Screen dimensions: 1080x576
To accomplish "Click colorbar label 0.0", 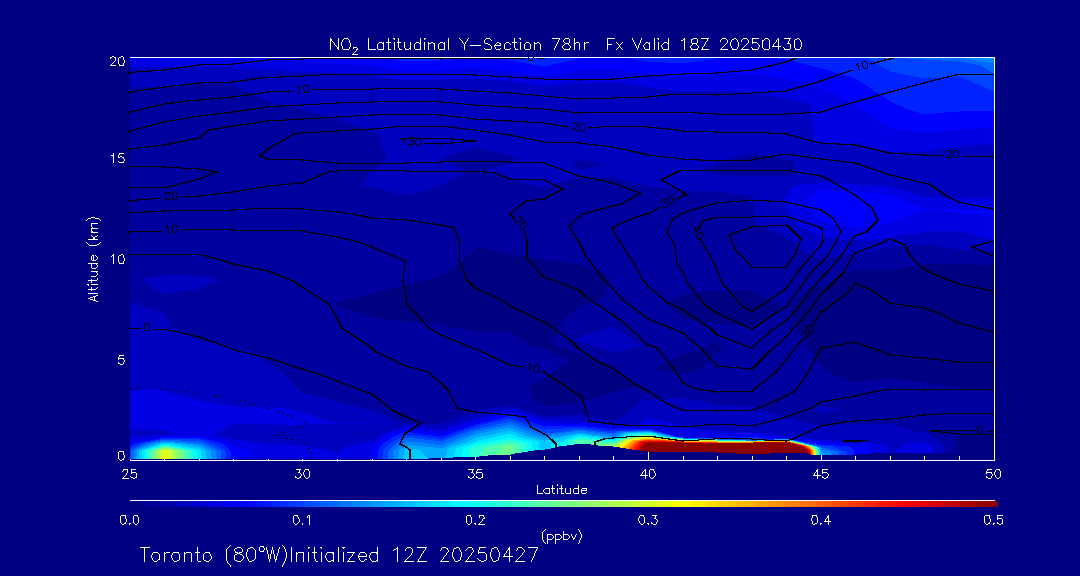I will click(129, 521).
